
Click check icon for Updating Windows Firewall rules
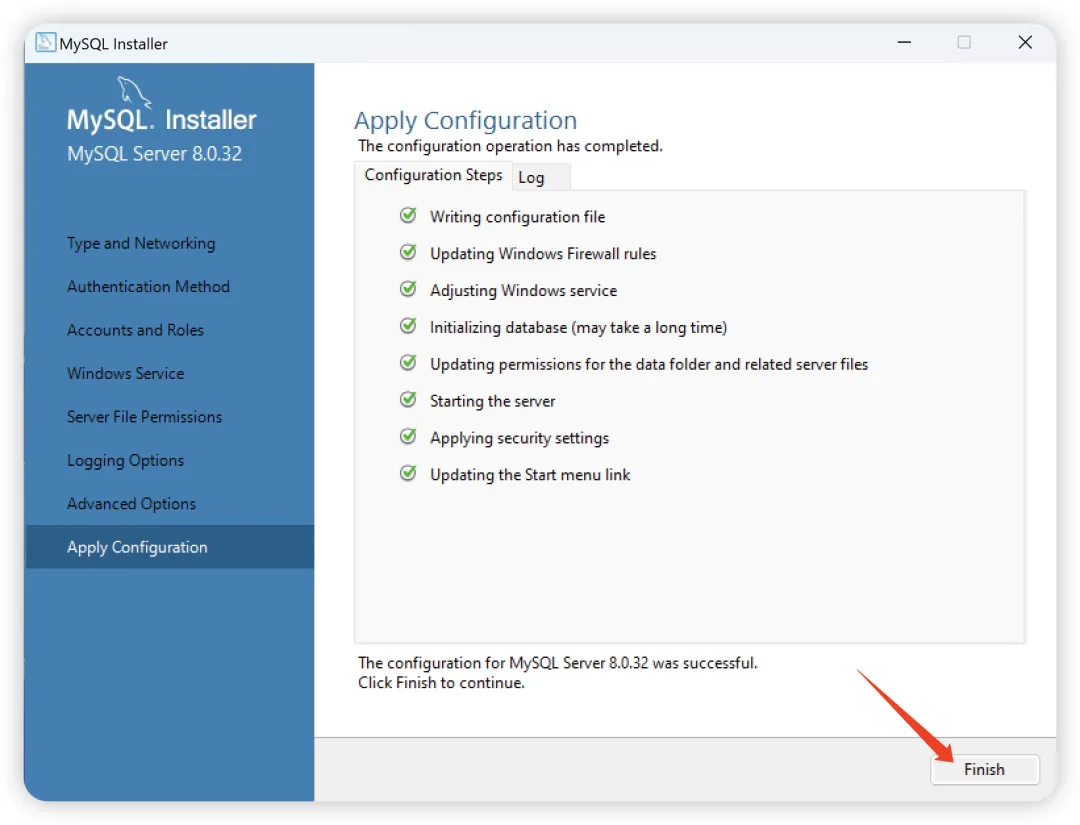point(408,253)
